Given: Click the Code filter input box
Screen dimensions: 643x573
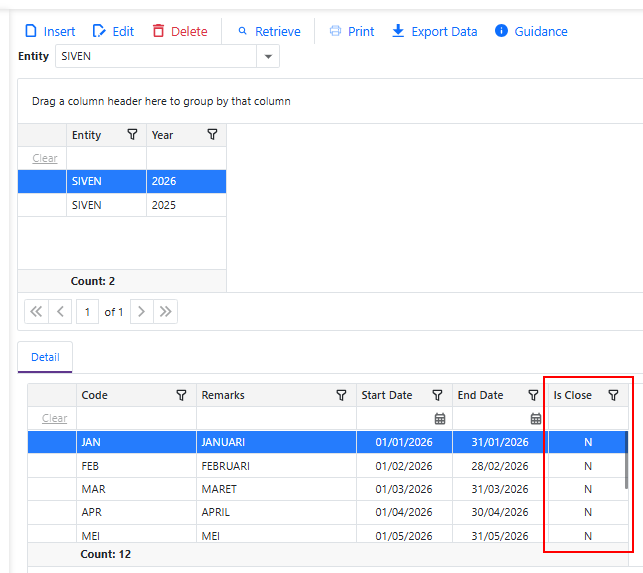Looking at the screenshot, I should [x=137, y=418].
